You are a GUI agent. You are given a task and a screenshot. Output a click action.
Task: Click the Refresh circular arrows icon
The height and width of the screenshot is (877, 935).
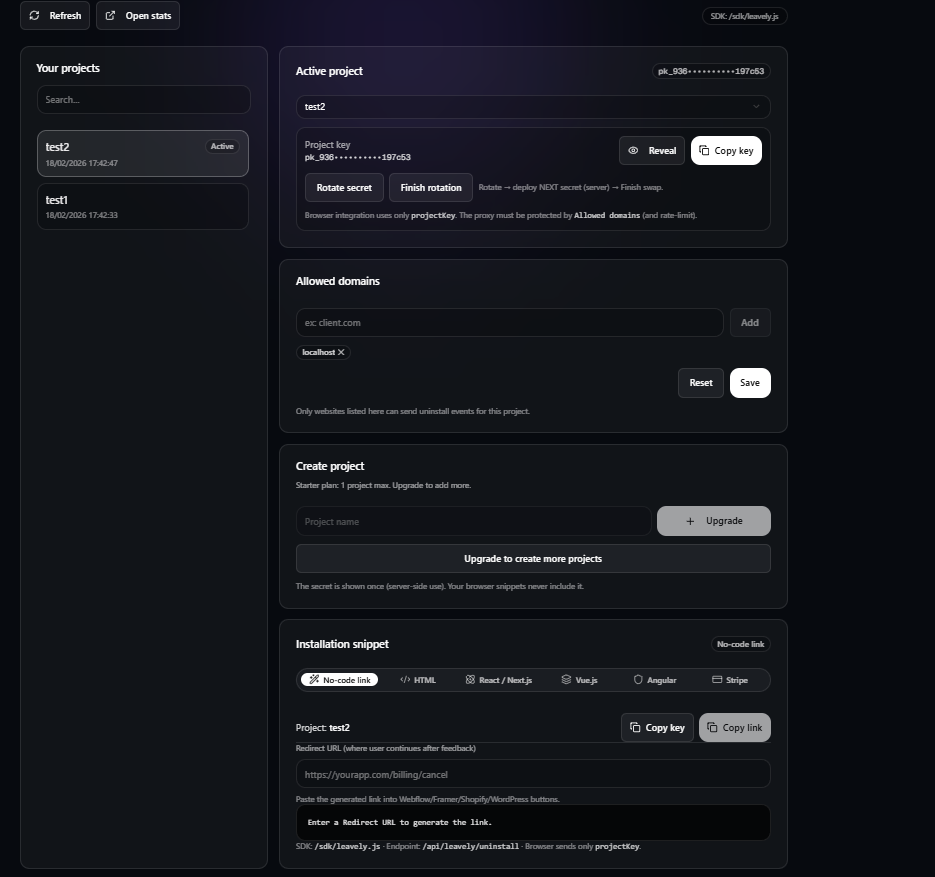pyautogui.click(x=34, y=15)
